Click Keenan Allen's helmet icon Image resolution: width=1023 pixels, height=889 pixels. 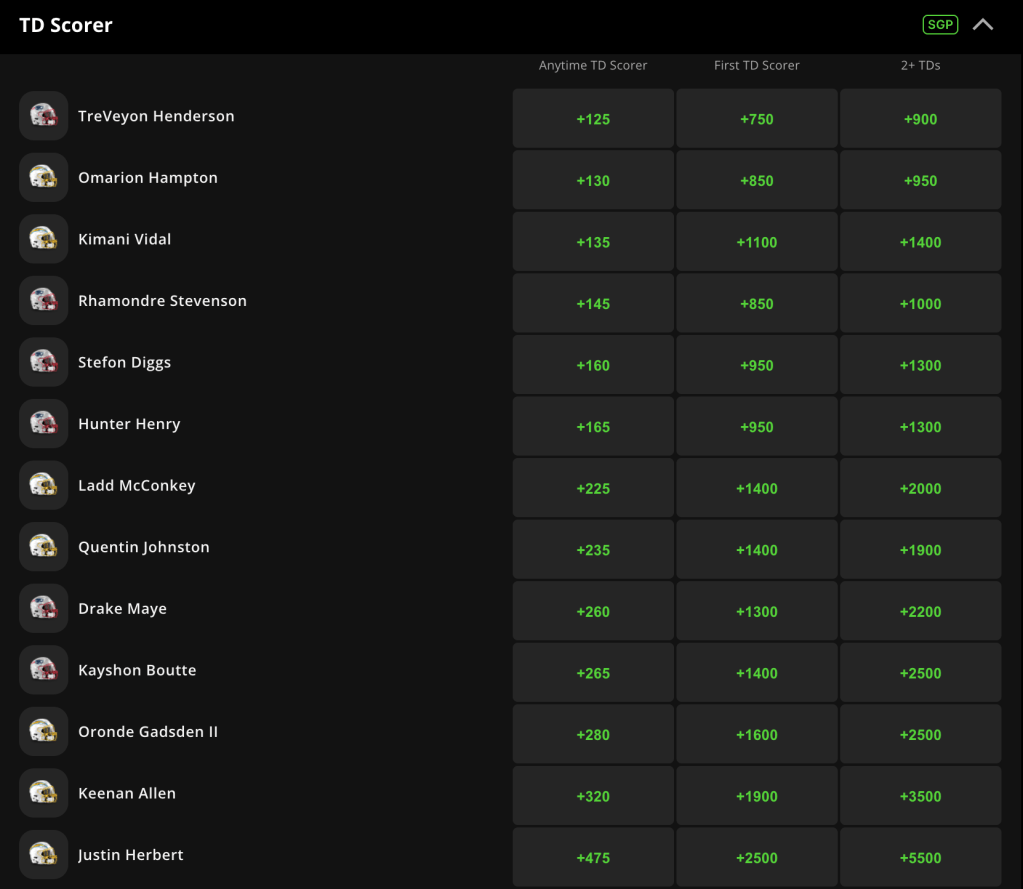[44, 793]
